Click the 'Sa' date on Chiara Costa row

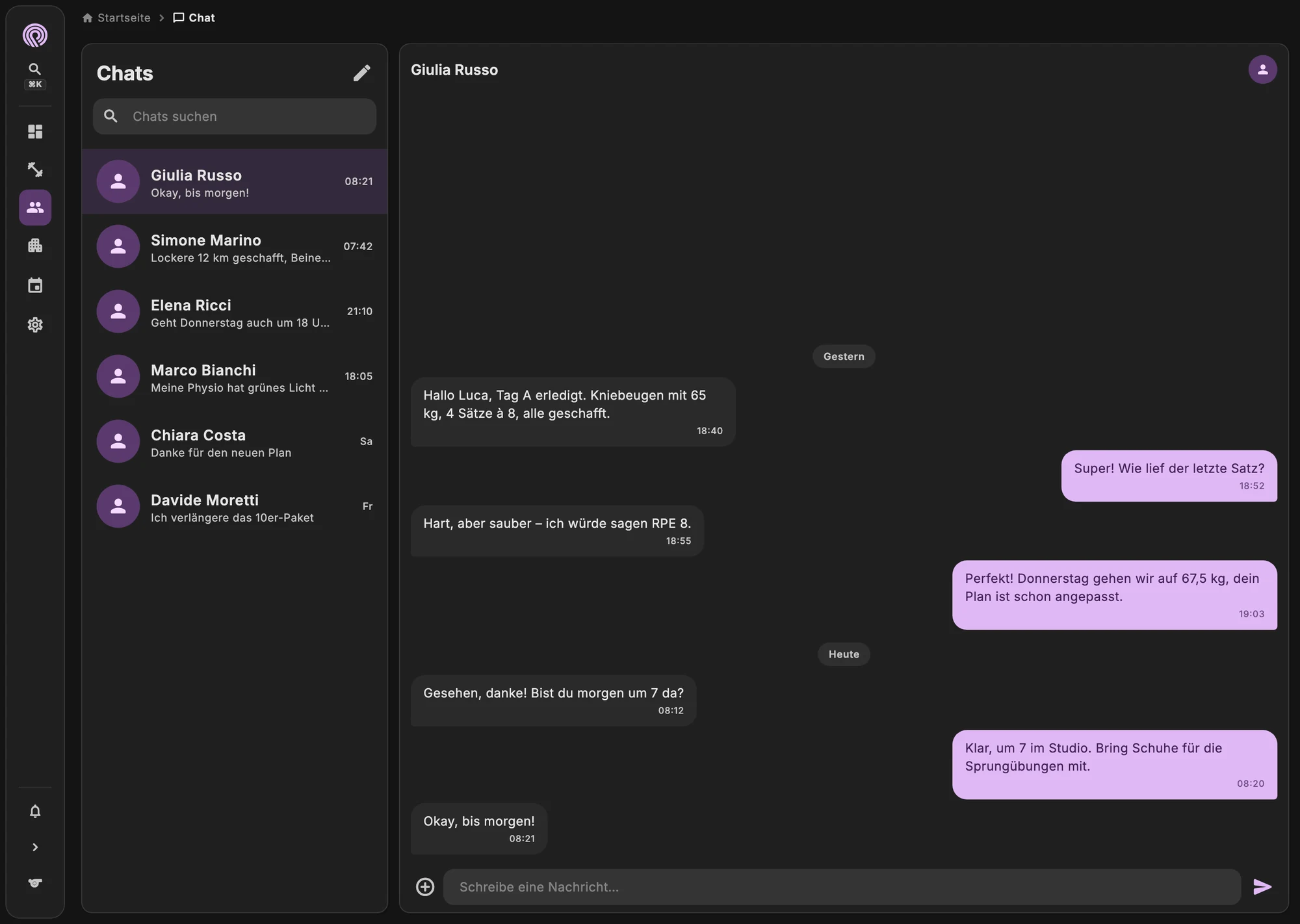point(367,441)
